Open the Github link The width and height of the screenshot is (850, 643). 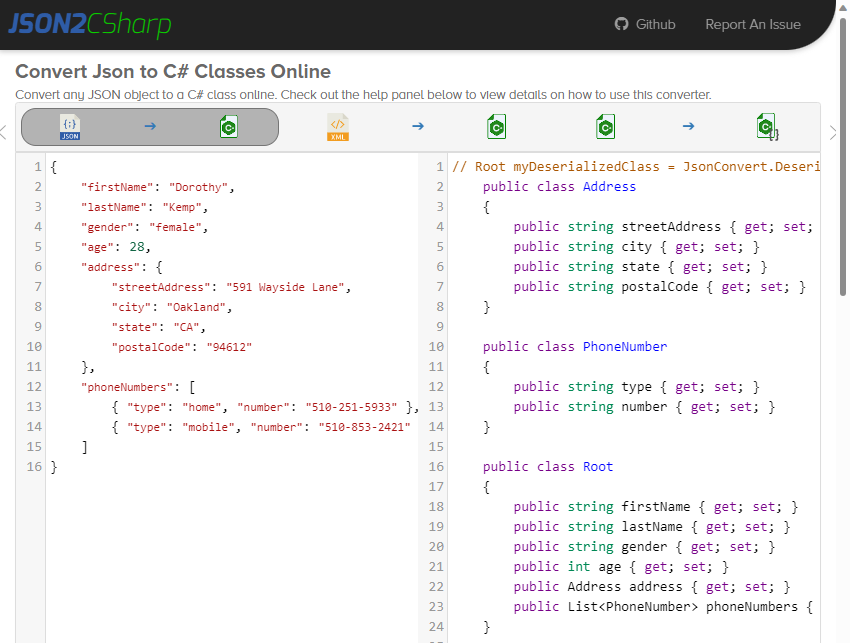[655, 24]
